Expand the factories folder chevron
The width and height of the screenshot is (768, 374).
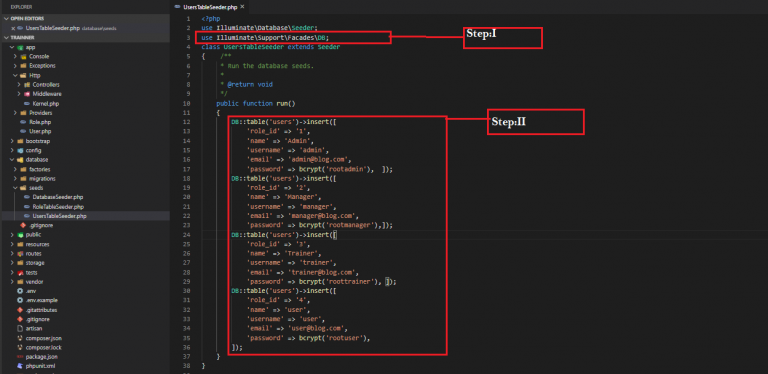(16, 169)
